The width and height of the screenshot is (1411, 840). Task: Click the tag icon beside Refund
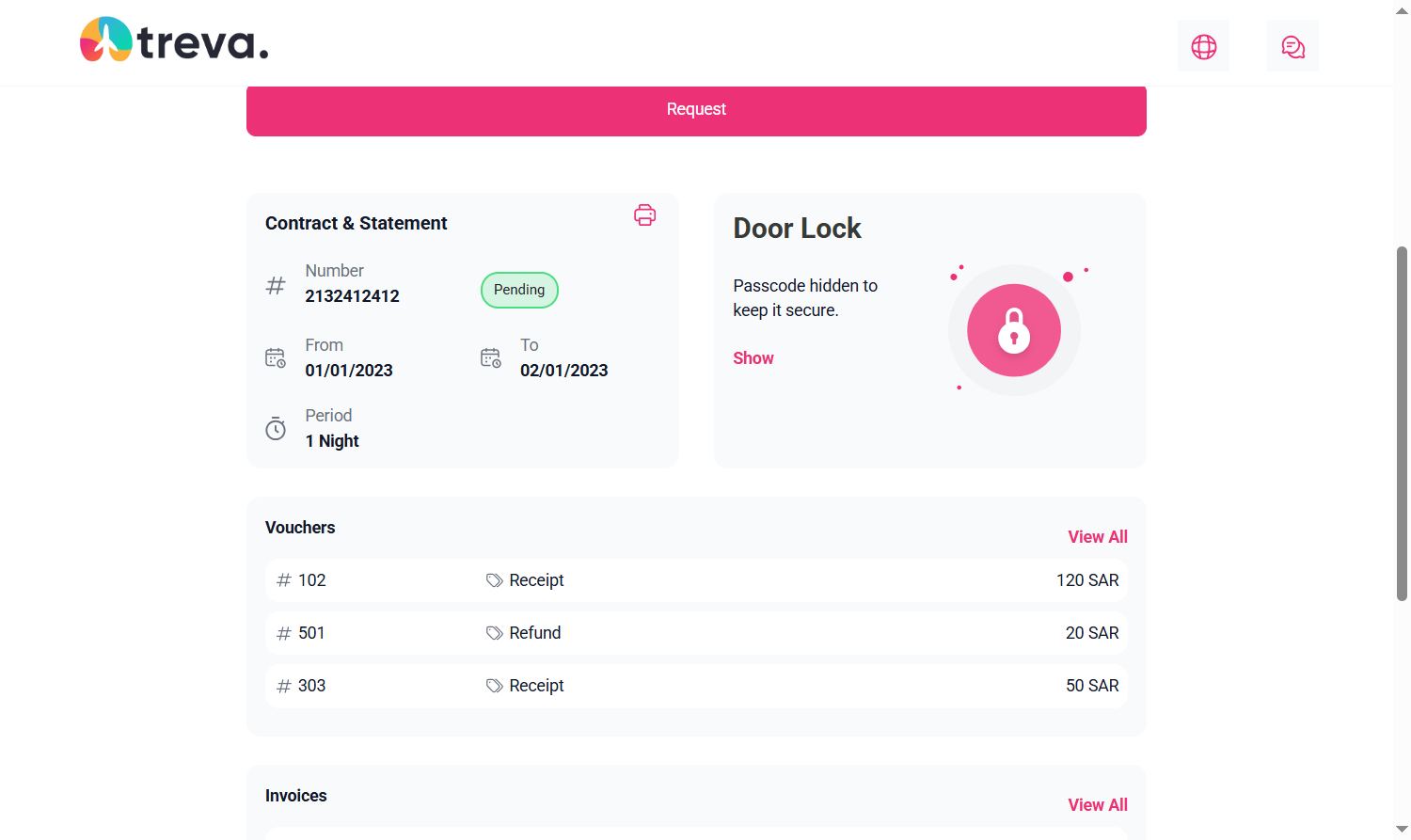tap(494, 633)
